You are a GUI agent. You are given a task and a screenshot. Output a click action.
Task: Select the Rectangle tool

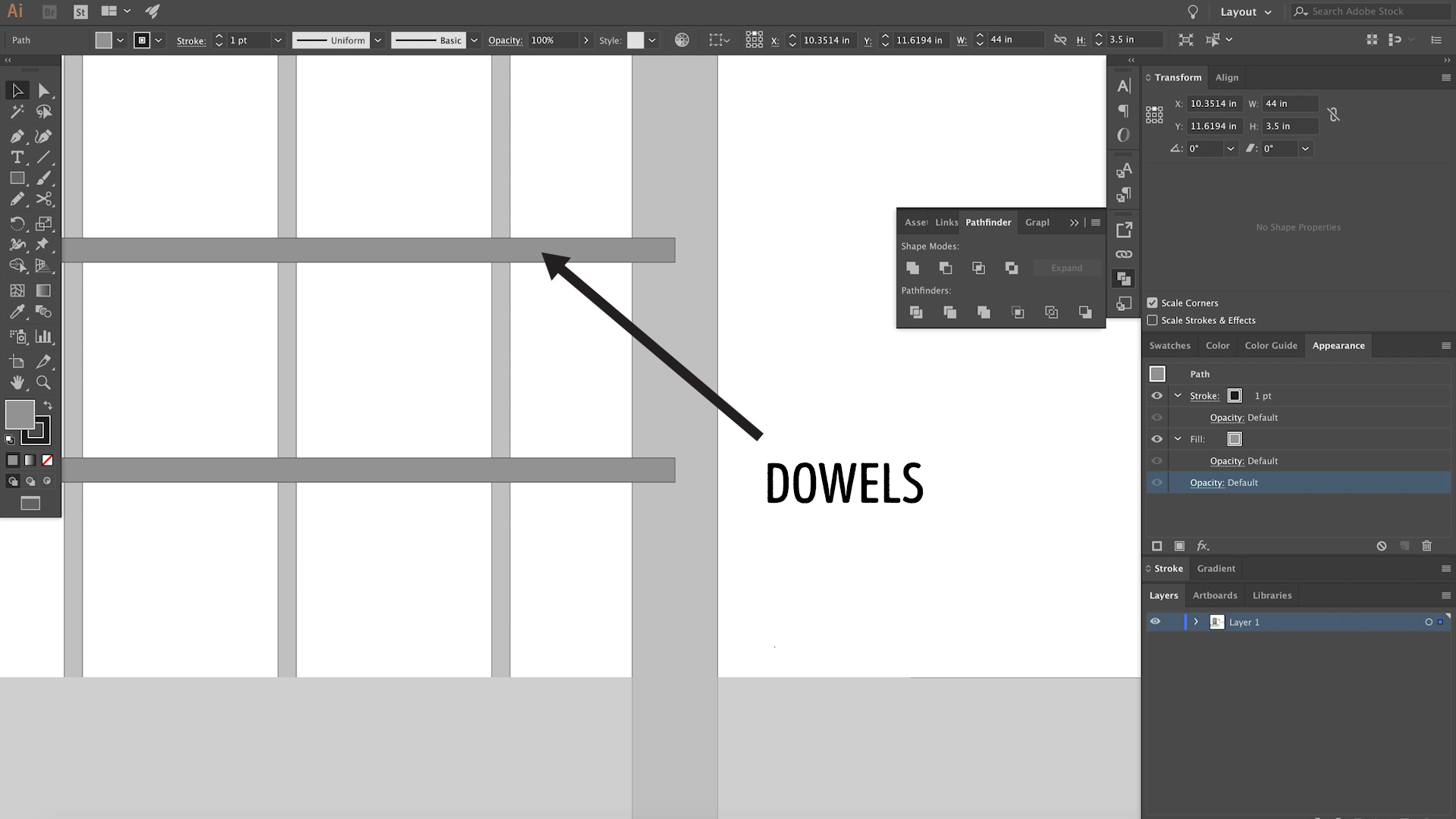tap(17, 178)
